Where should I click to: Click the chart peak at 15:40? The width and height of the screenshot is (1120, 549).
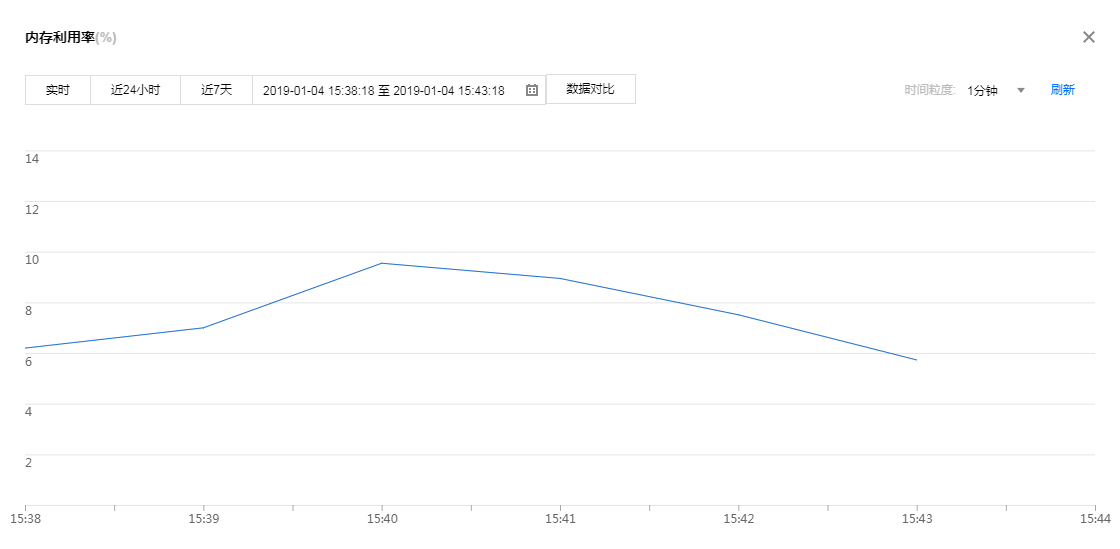pos(381,263)
